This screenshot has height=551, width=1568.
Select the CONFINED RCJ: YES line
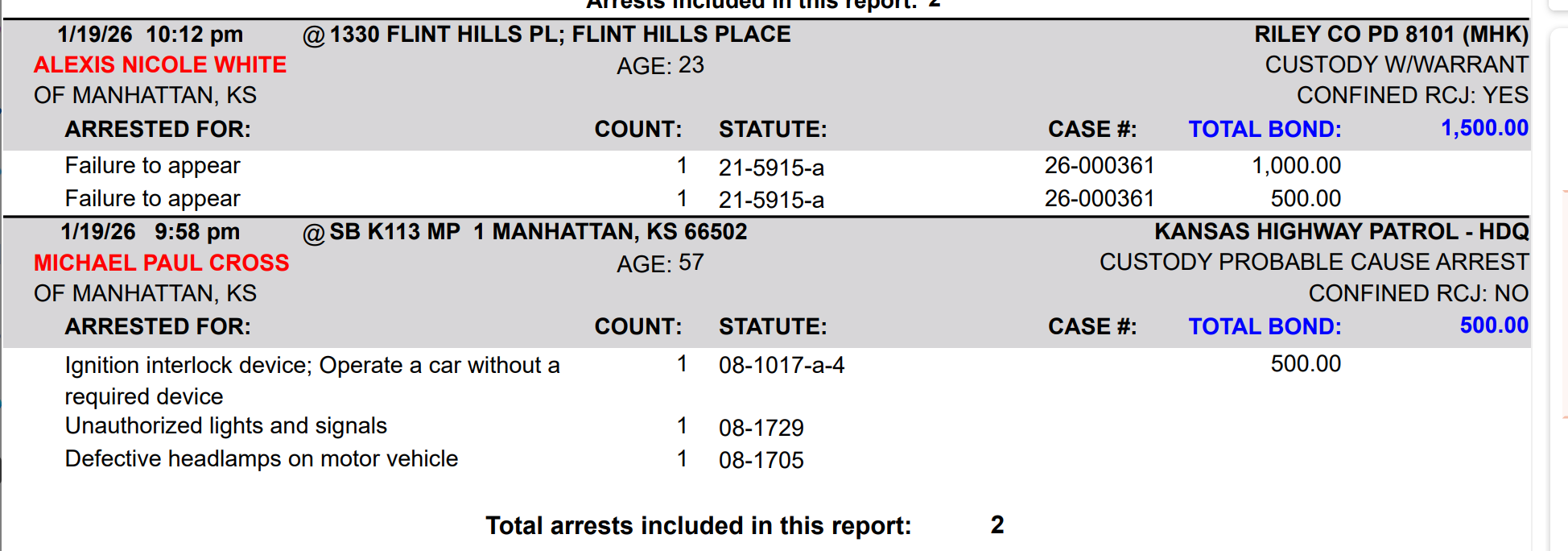pos(1412,95)
